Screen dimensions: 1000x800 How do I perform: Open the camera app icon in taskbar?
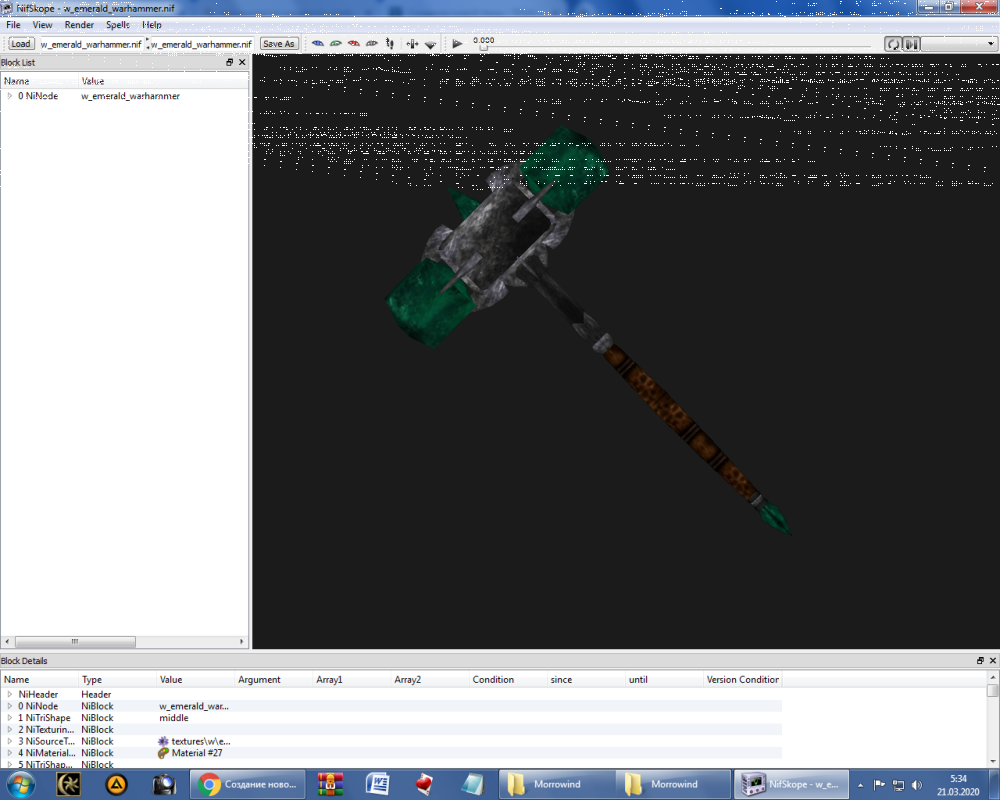(x=164, y=784)
